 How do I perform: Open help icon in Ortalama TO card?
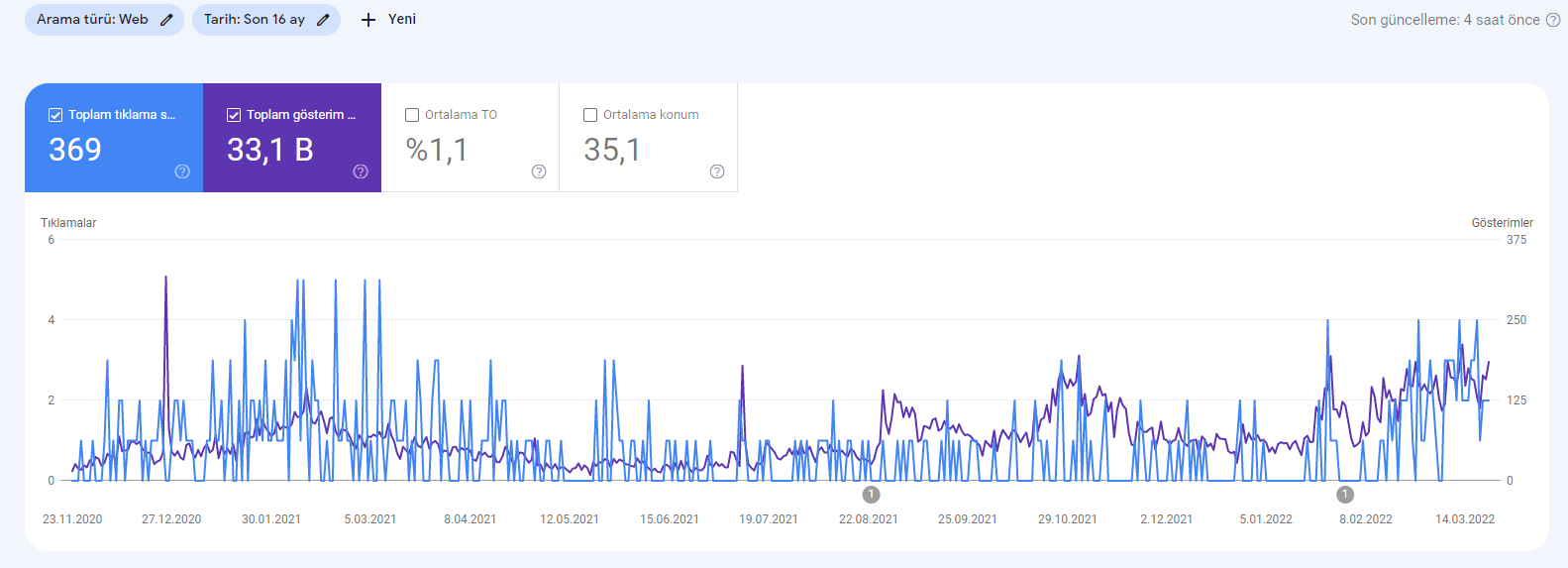point(539,171)
